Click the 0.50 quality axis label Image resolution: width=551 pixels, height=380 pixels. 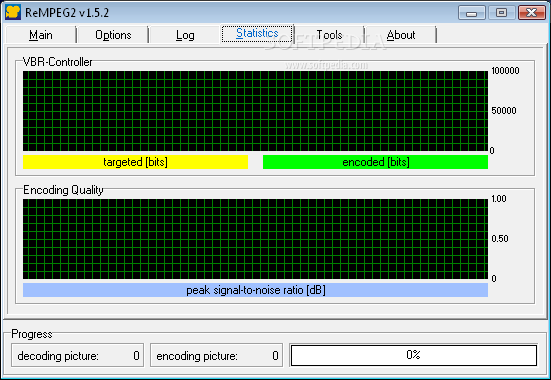click(500, 239)
